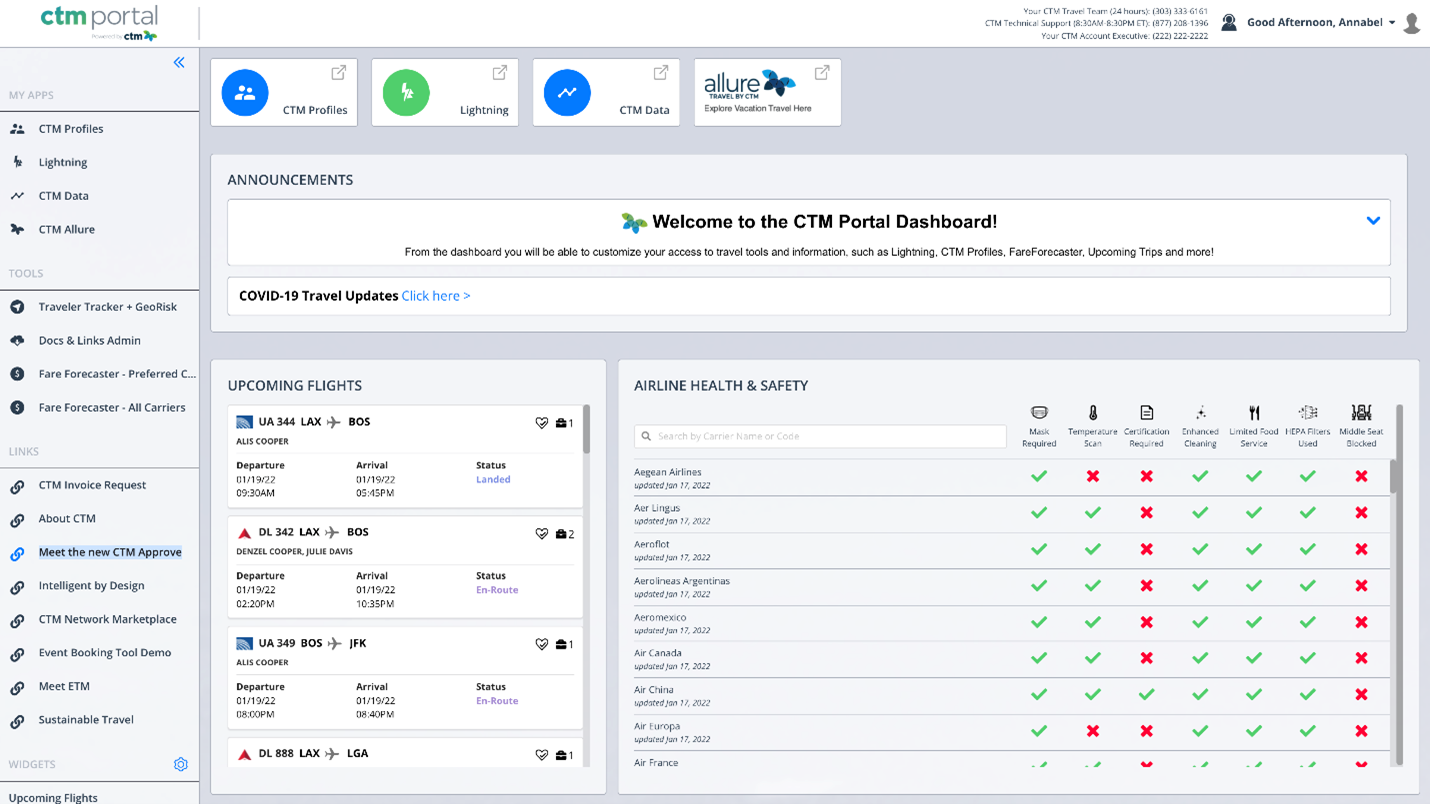Click the HEPA Filters Used icon

[1308, 412]
